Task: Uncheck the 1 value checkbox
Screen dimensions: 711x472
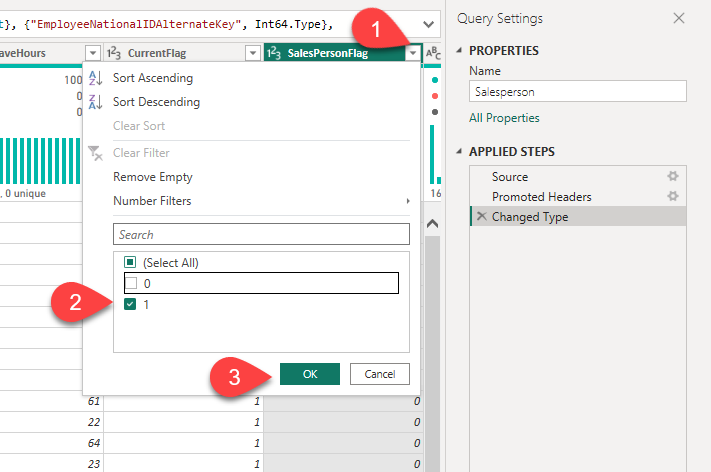Action: click(x=129, y=304)
